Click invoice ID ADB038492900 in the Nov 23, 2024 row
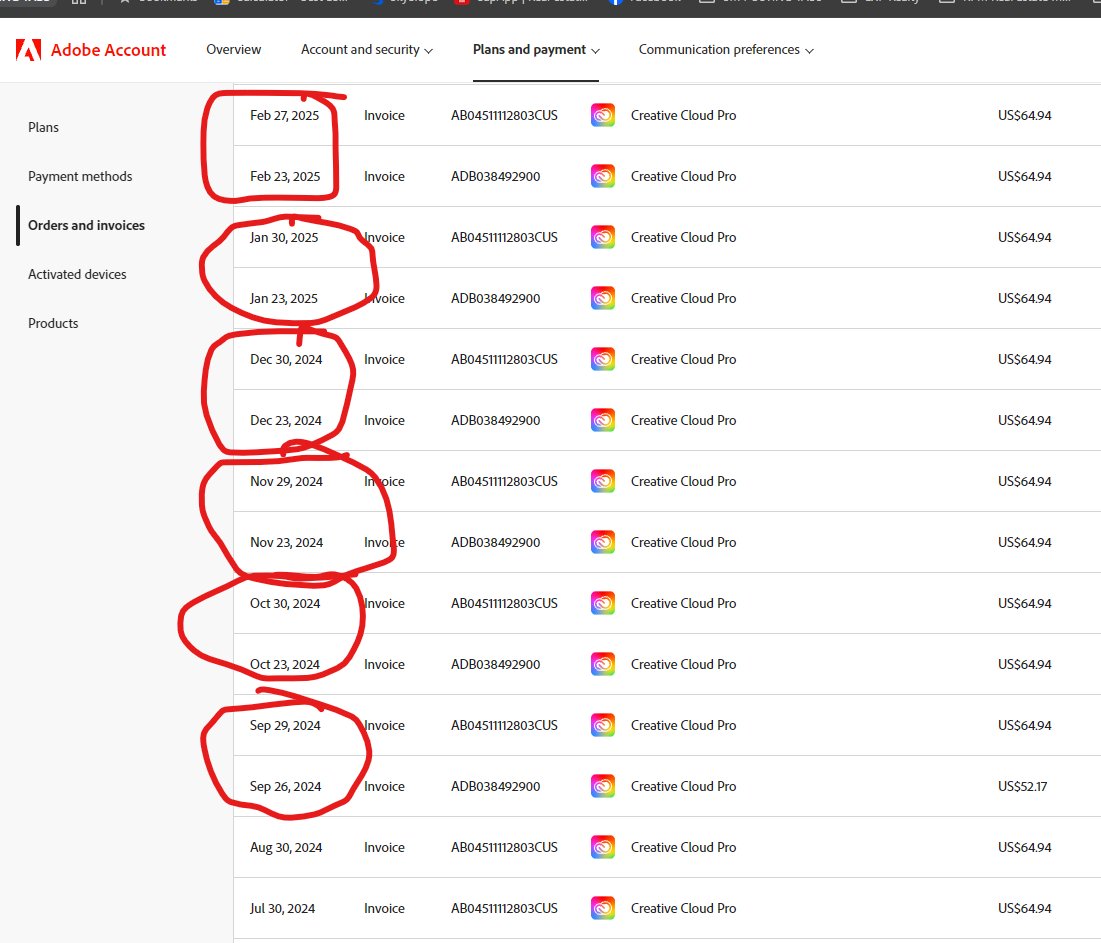The width and height of the screenshot is (1101, 943). 496,543
